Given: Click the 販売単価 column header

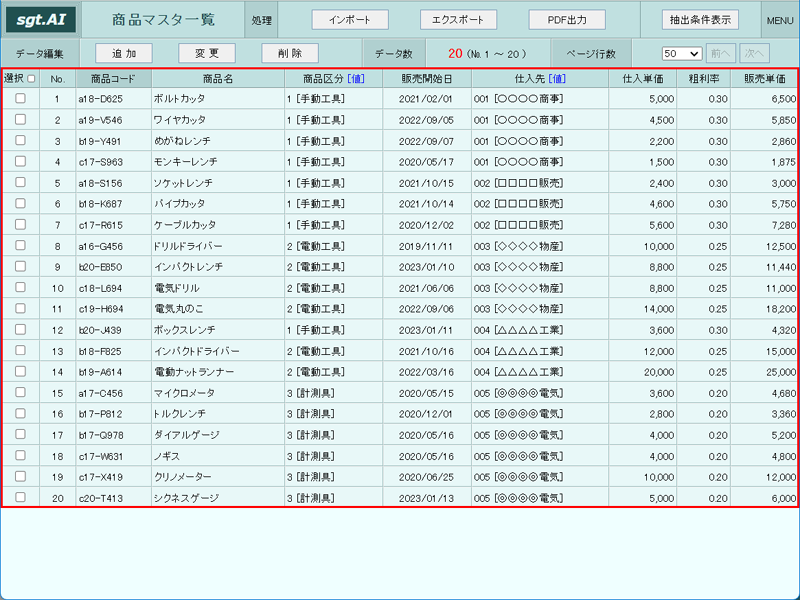Looking at the screenshot, I should (764, 79).
